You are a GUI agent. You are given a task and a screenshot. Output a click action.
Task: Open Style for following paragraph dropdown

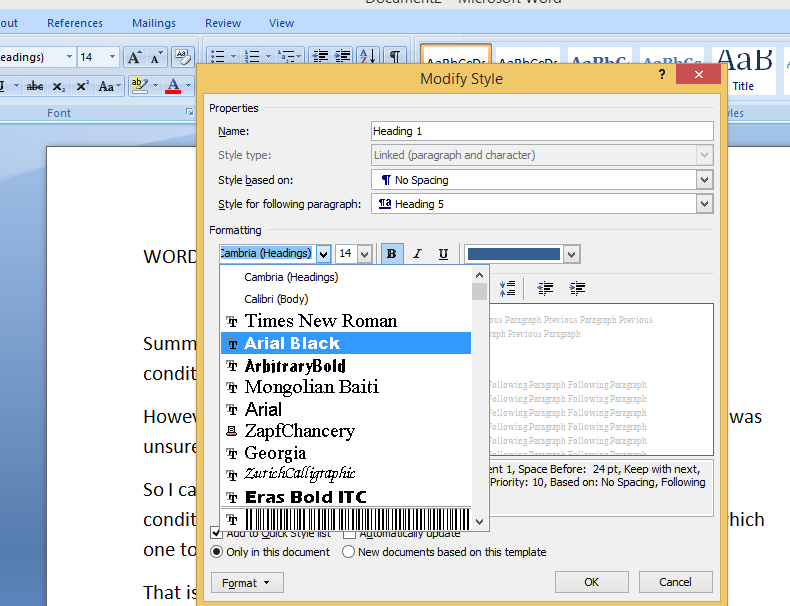(704, 204)
